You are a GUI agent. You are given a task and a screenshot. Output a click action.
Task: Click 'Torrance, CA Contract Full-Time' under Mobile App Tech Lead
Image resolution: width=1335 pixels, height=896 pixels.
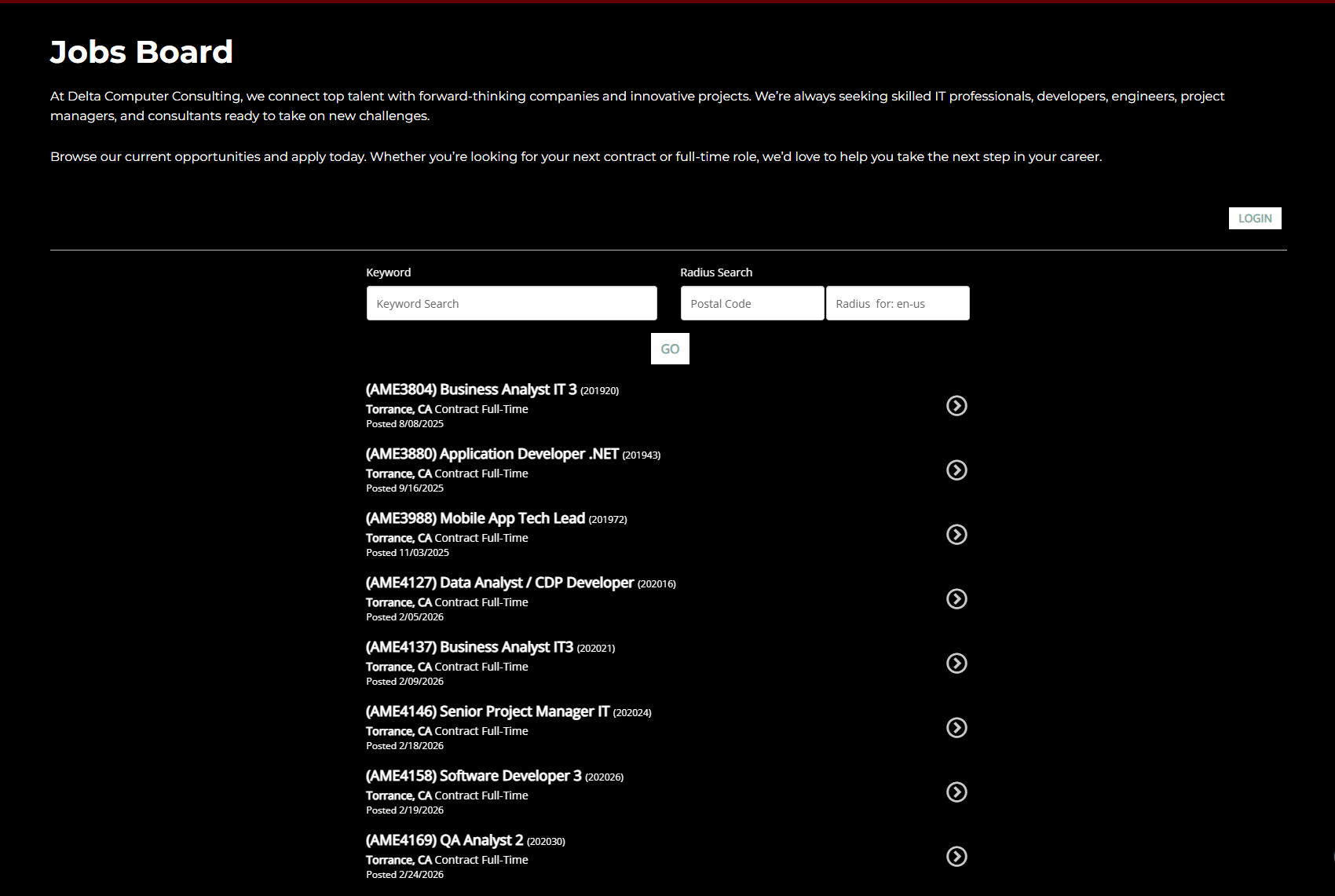pyautogui.click(x=447, y=538)
